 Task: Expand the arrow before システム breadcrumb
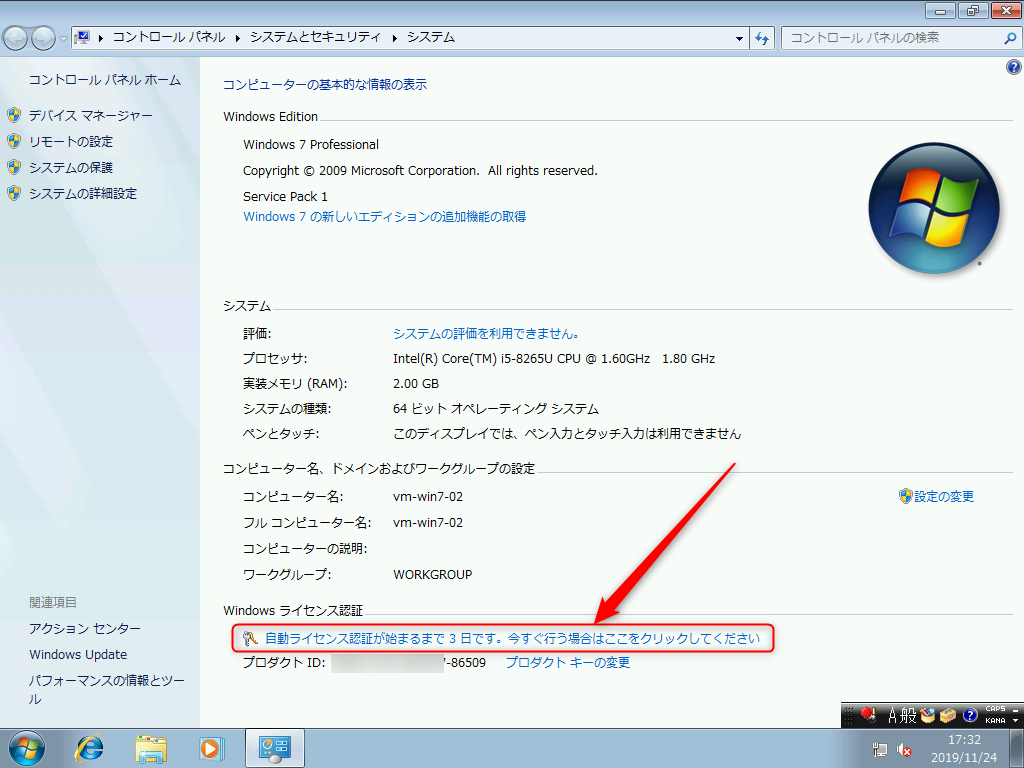pyautogui.click(x=394, y=38)
